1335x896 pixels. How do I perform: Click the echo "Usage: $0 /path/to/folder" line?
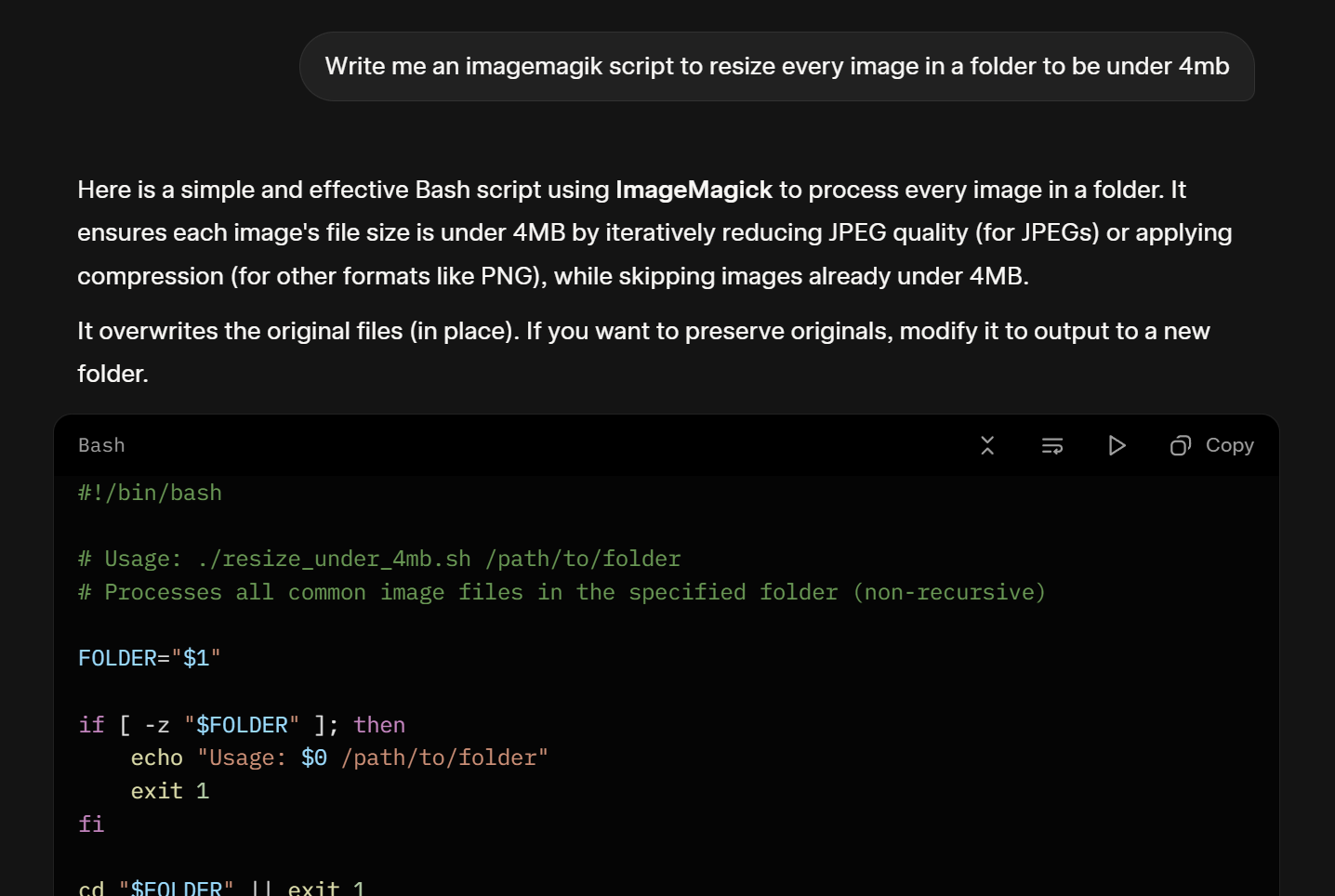pos(339,758)
